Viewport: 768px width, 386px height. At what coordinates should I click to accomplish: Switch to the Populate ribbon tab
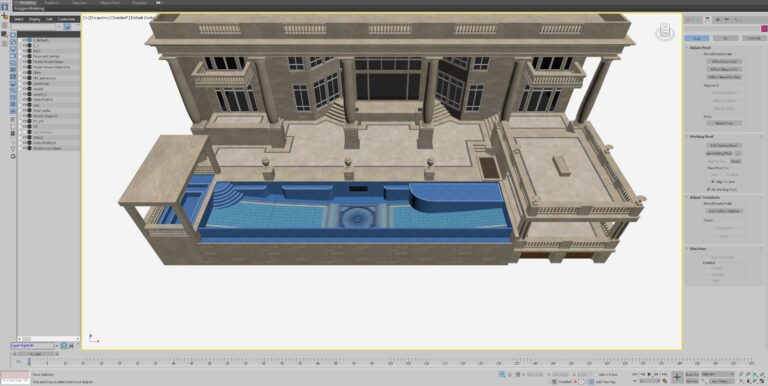(140, 2)
